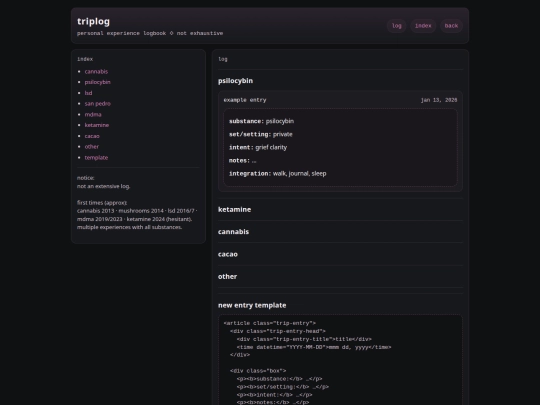
Task: Click the personal experience logbook subtitle
Action: [x=150, y=33]
